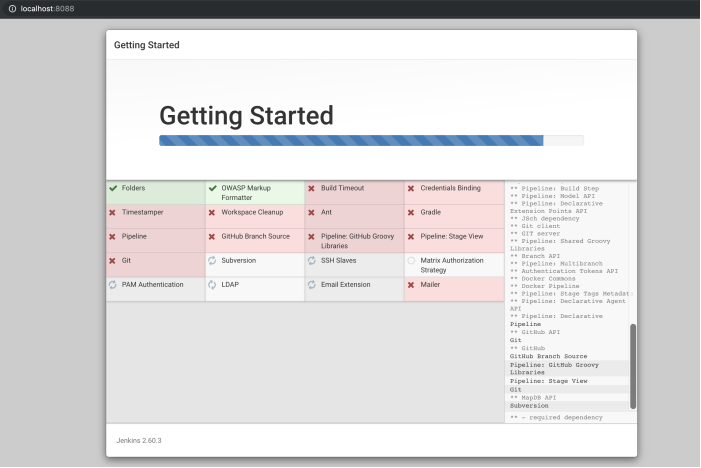701x468 pixels.
Task: Click the red X beside Timestamper
Action: coord(113,213)
